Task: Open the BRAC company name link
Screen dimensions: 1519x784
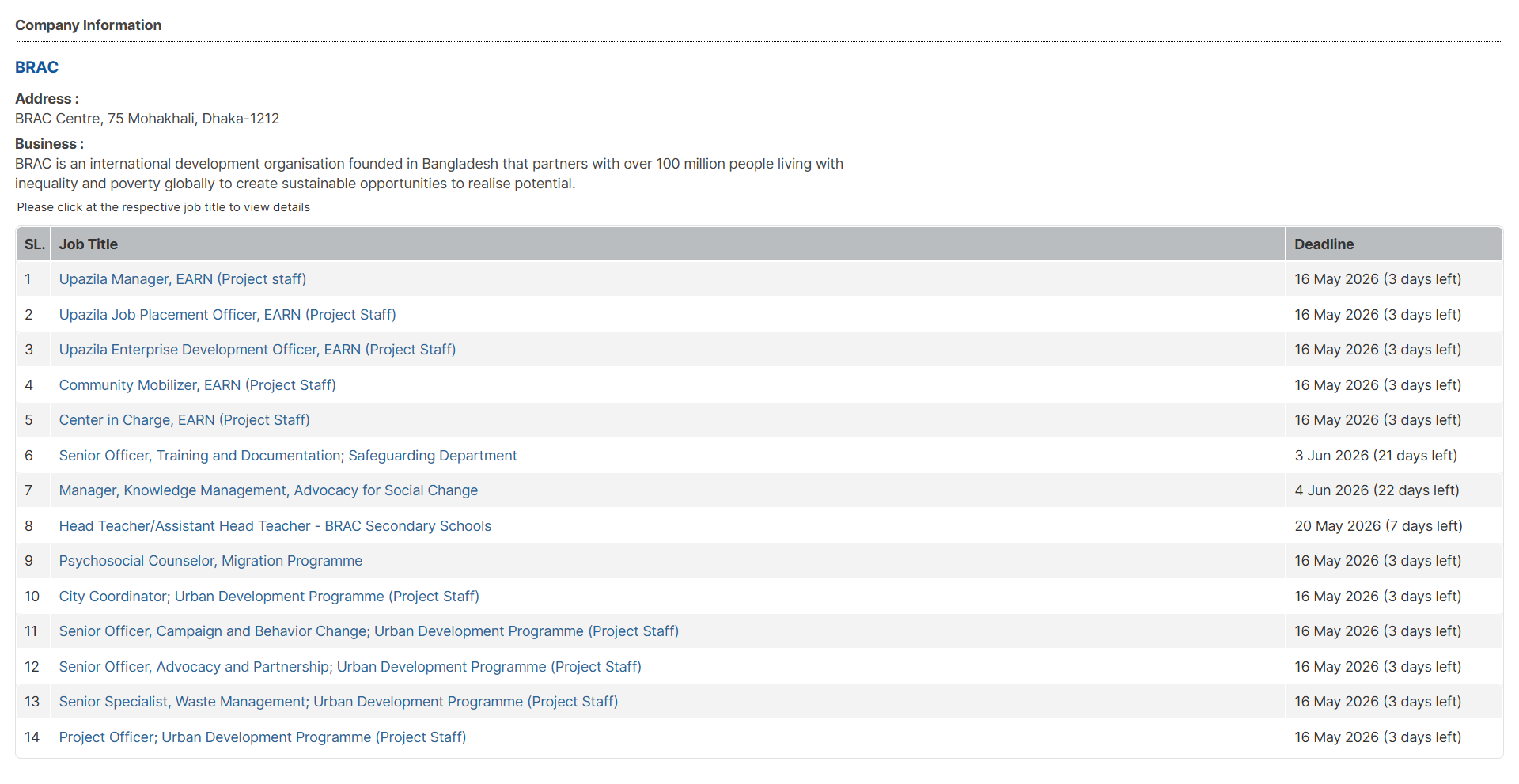Action: coord(36,67)
